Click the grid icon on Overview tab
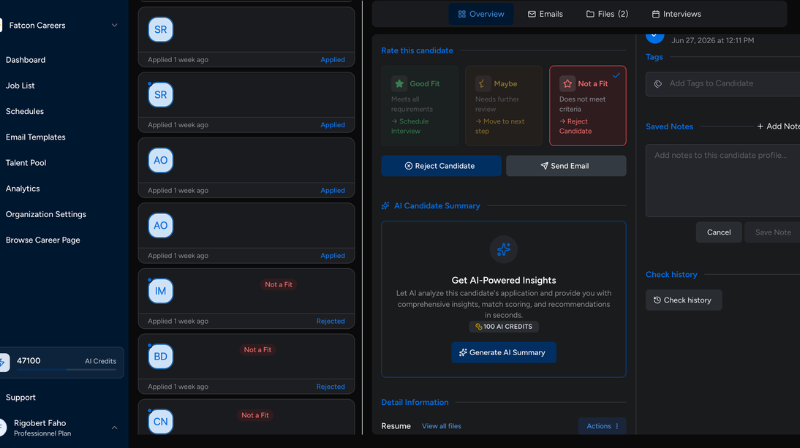Screen dimensions: 800x448 coord(462,14)
